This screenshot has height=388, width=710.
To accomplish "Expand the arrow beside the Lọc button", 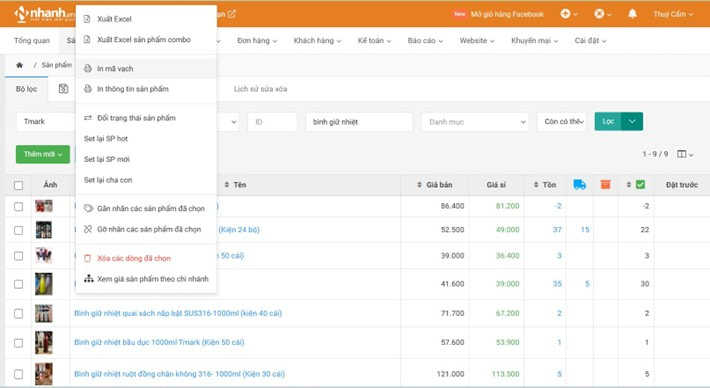I will click(x=632, y=121).
